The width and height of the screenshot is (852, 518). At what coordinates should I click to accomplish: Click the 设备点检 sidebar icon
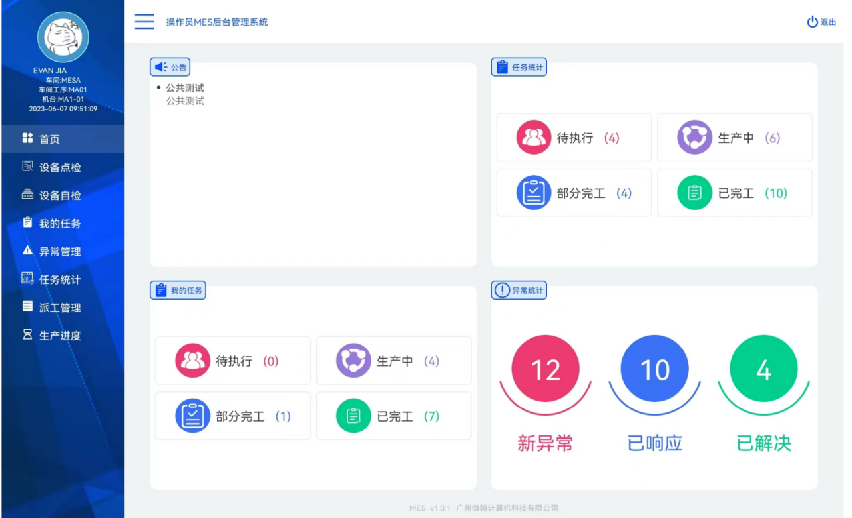point(28,166)
